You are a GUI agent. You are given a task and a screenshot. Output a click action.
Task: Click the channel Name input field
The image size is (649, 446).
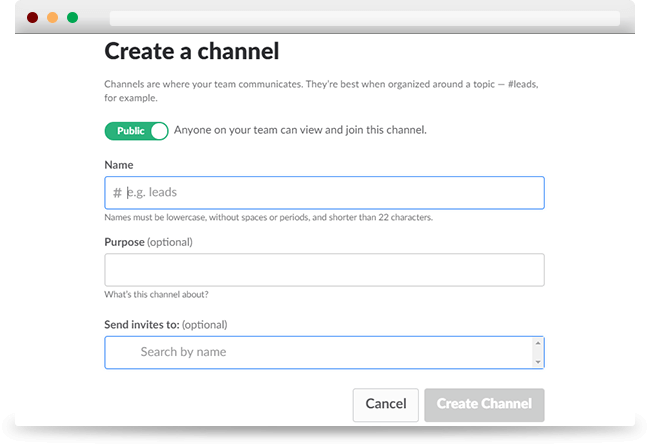point(324,193)
